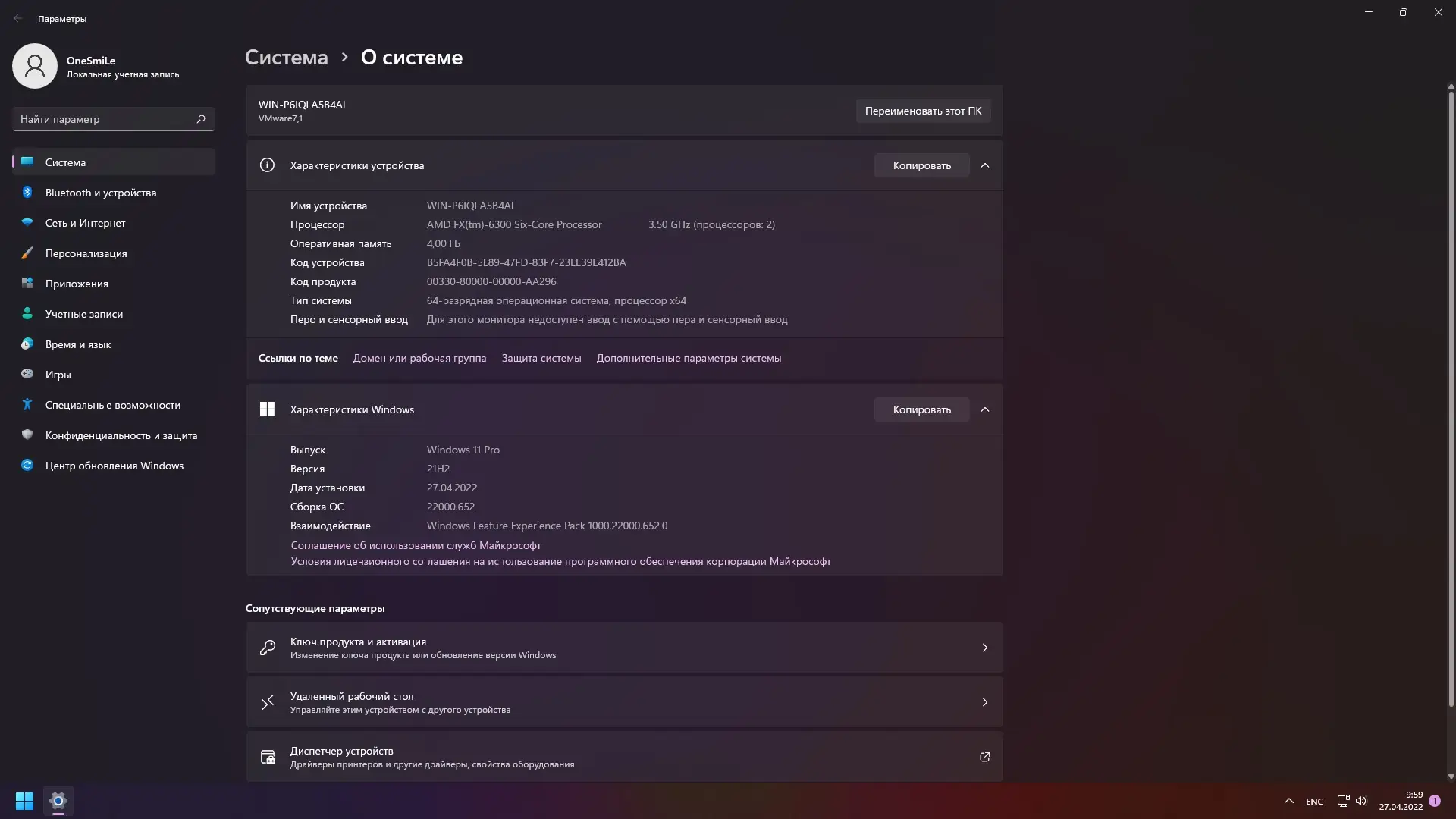Collapse the Device specifications section chevron

pyautogui.click(x=984, y=165)
